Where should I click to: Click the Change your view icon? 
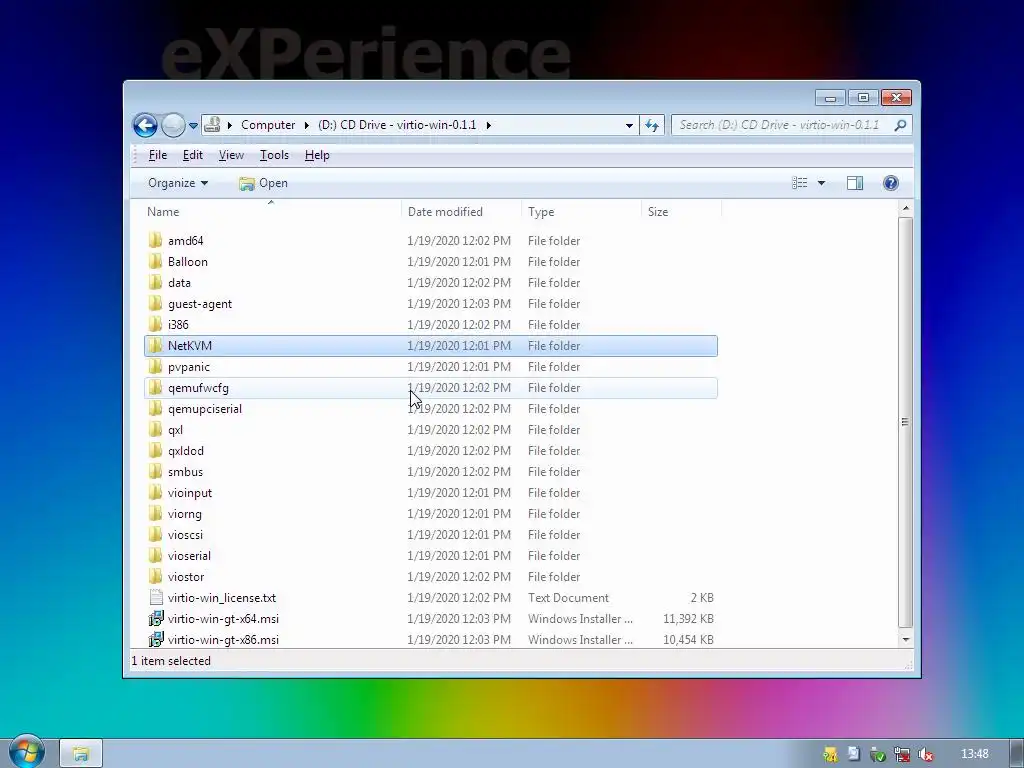799,183
